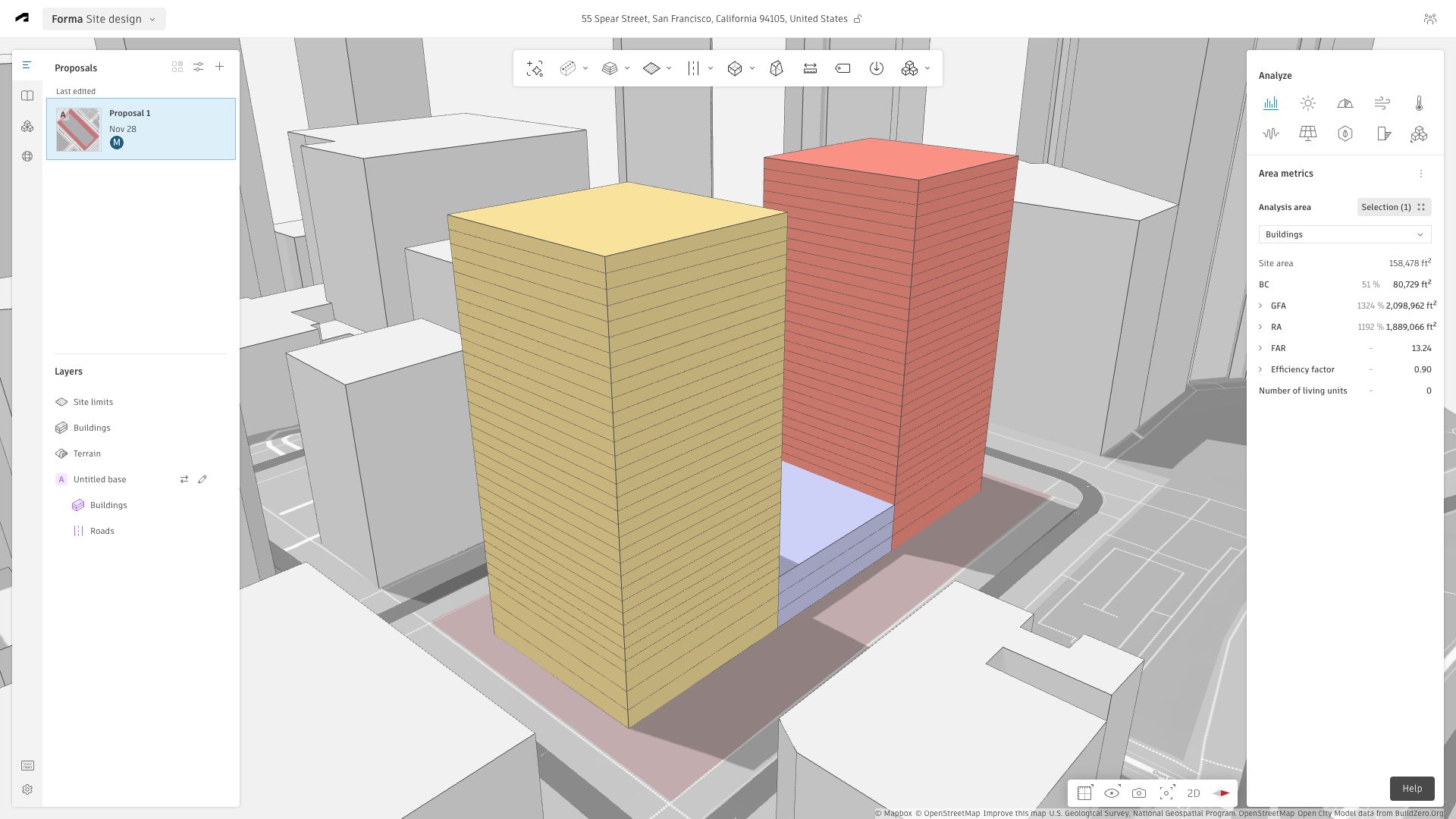Open the Microclimate thermometer analysis

1419,103
